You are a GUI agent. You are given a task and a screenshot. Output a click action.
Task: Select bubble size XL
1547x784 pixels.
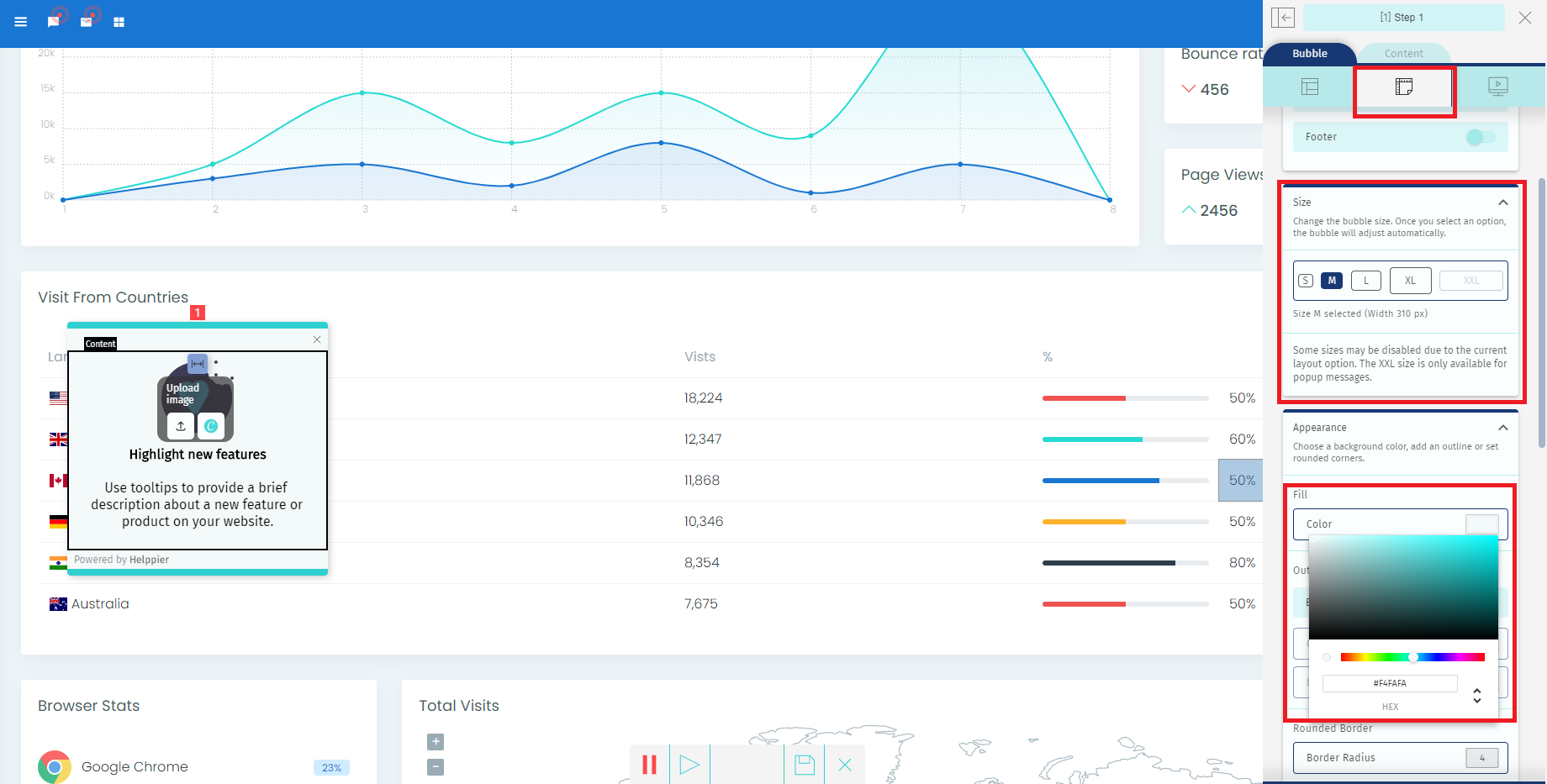click(x=1410, y=281)
